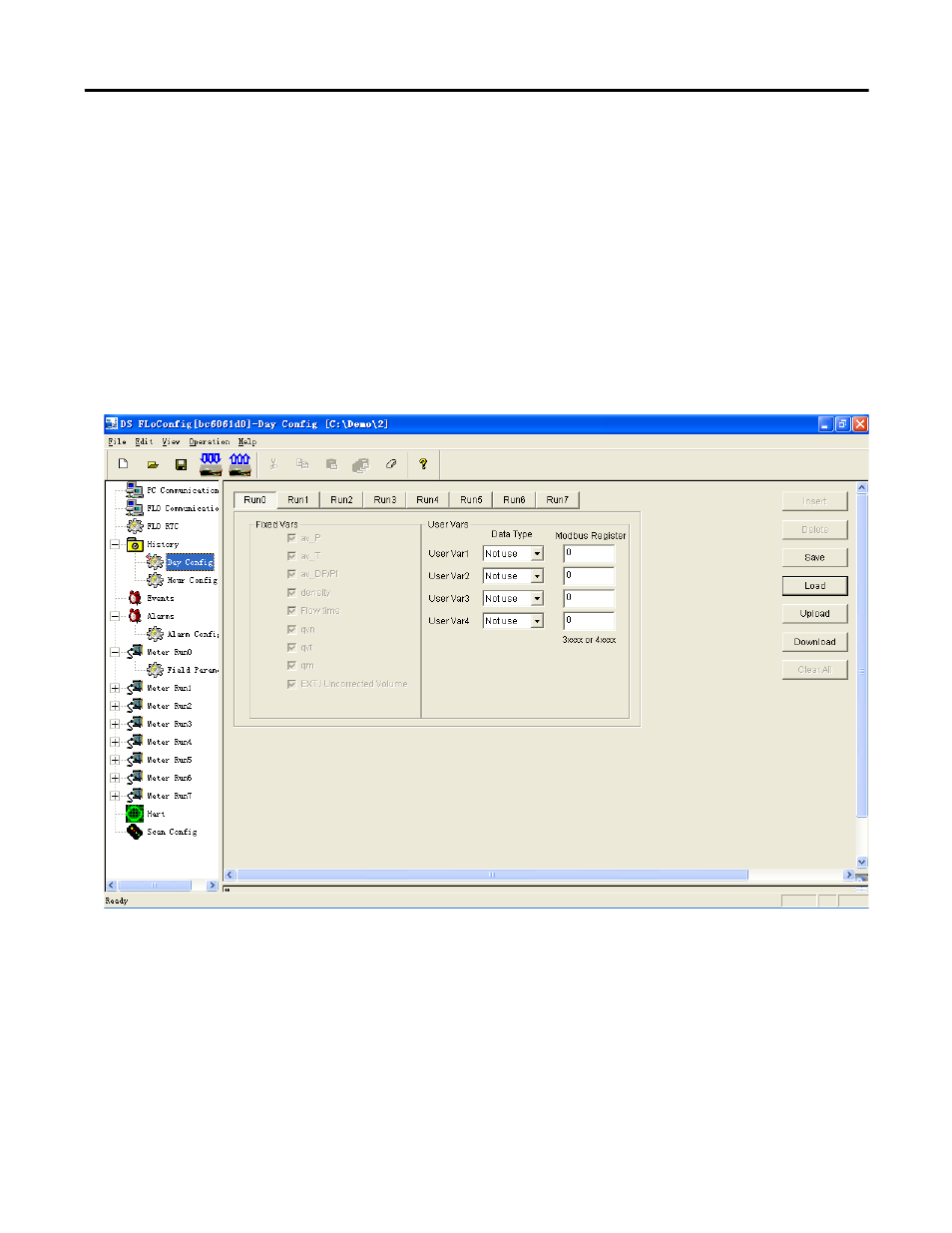Toggle the av_P checkbox

click(x=291, y=538)
